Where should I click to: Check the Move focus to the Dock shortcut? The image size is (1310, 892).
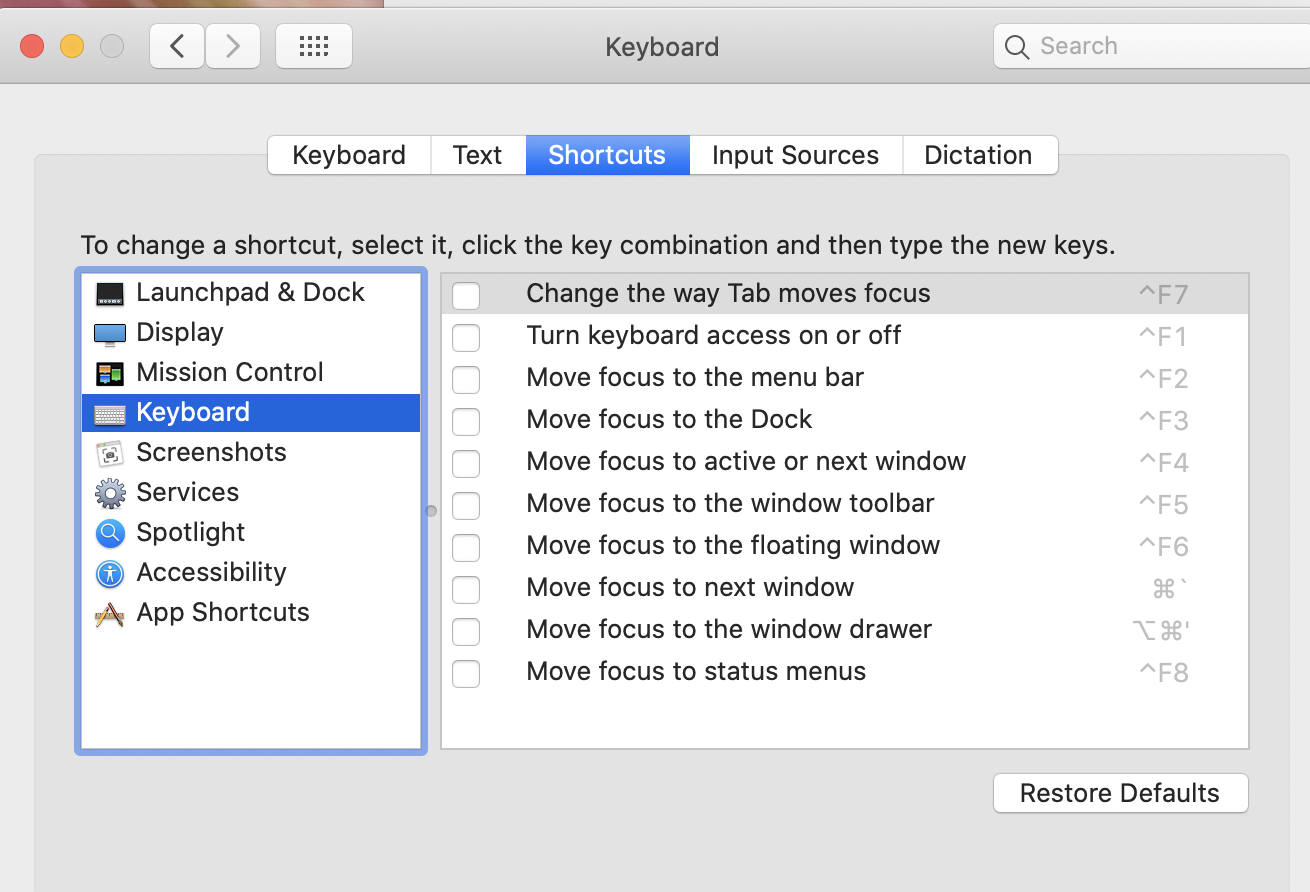[466, 421]
